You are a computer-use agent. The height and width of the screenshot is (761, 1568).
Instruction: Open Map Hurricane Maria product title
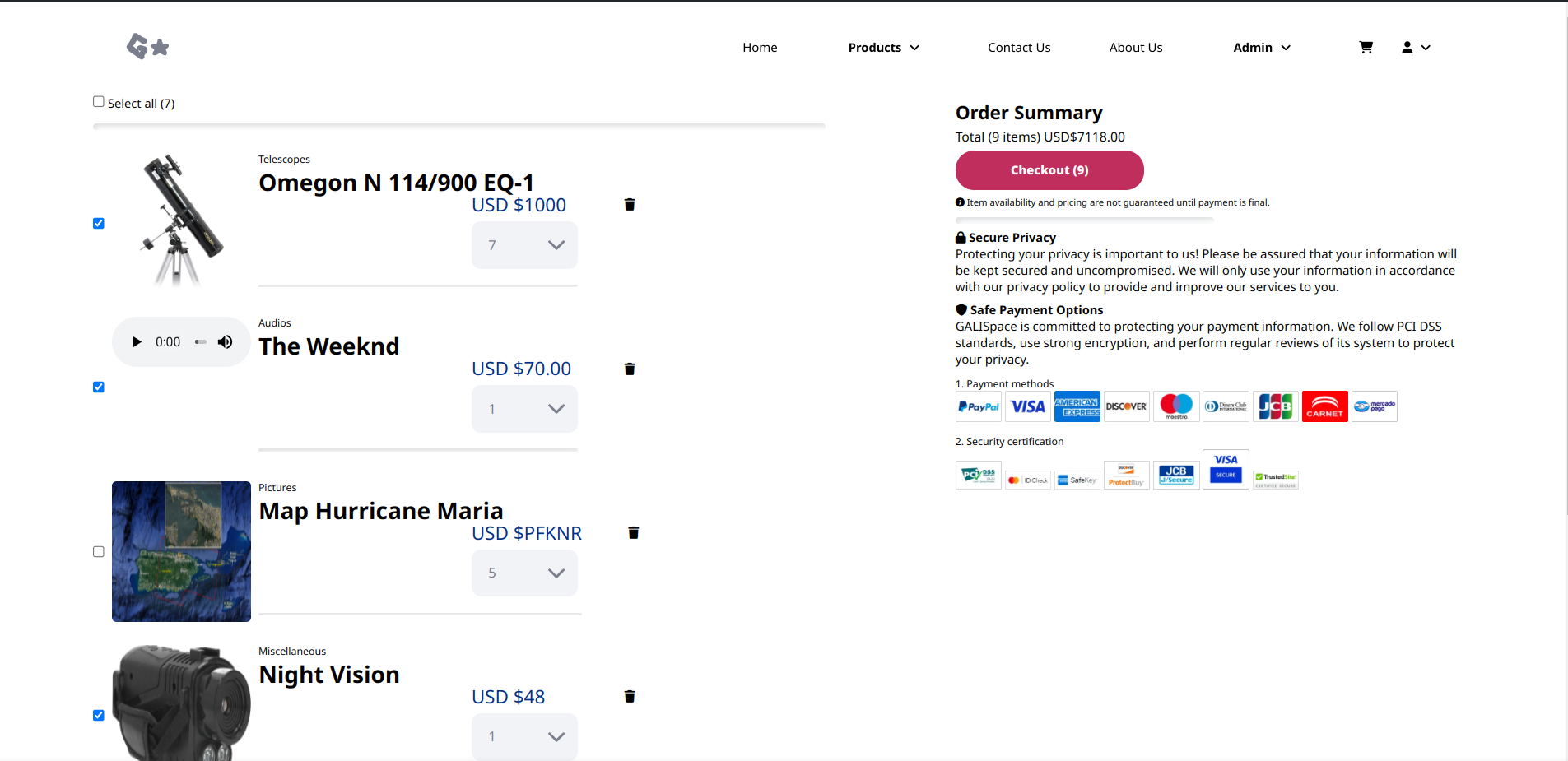click(381, 511)
